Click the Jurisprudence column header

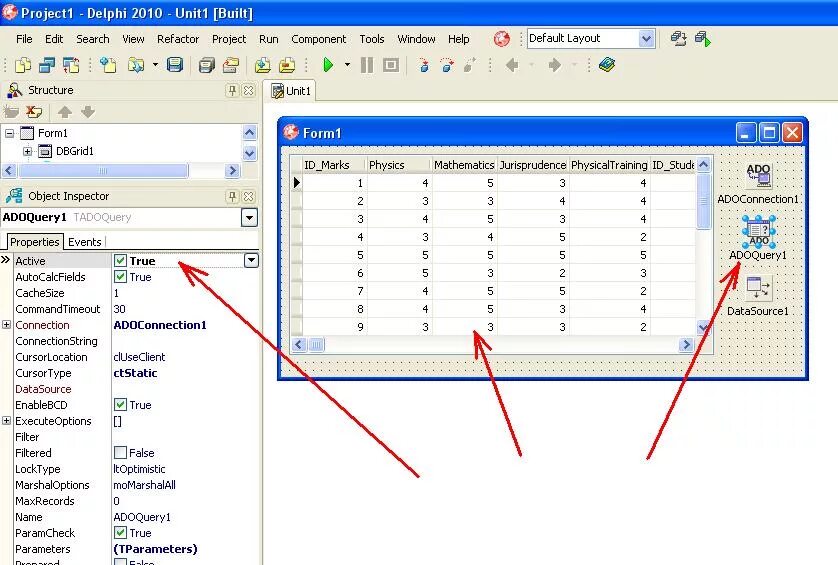click(533, 165)
